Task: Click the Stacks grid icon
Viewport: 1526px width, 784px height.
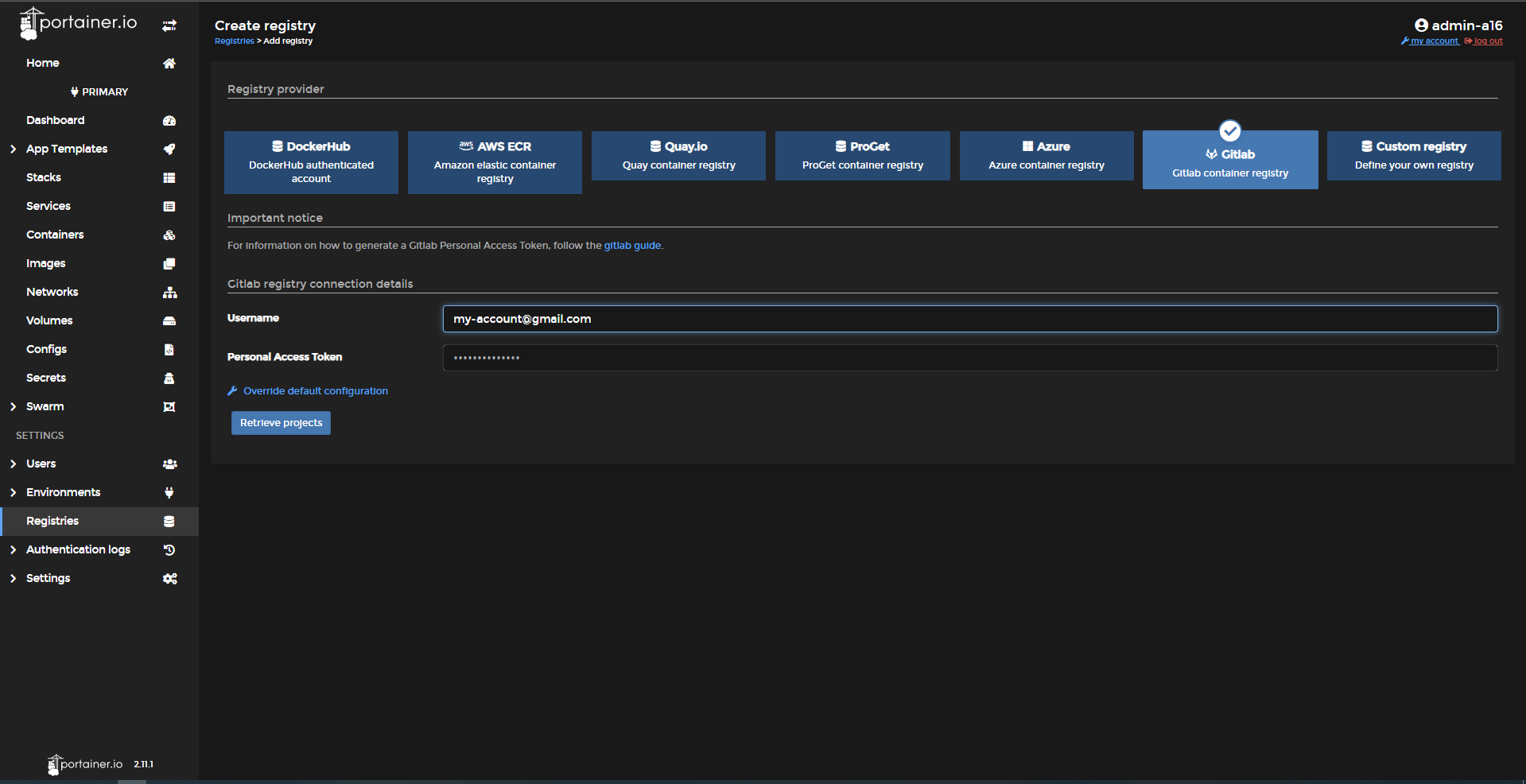Action: click(169, 177)
